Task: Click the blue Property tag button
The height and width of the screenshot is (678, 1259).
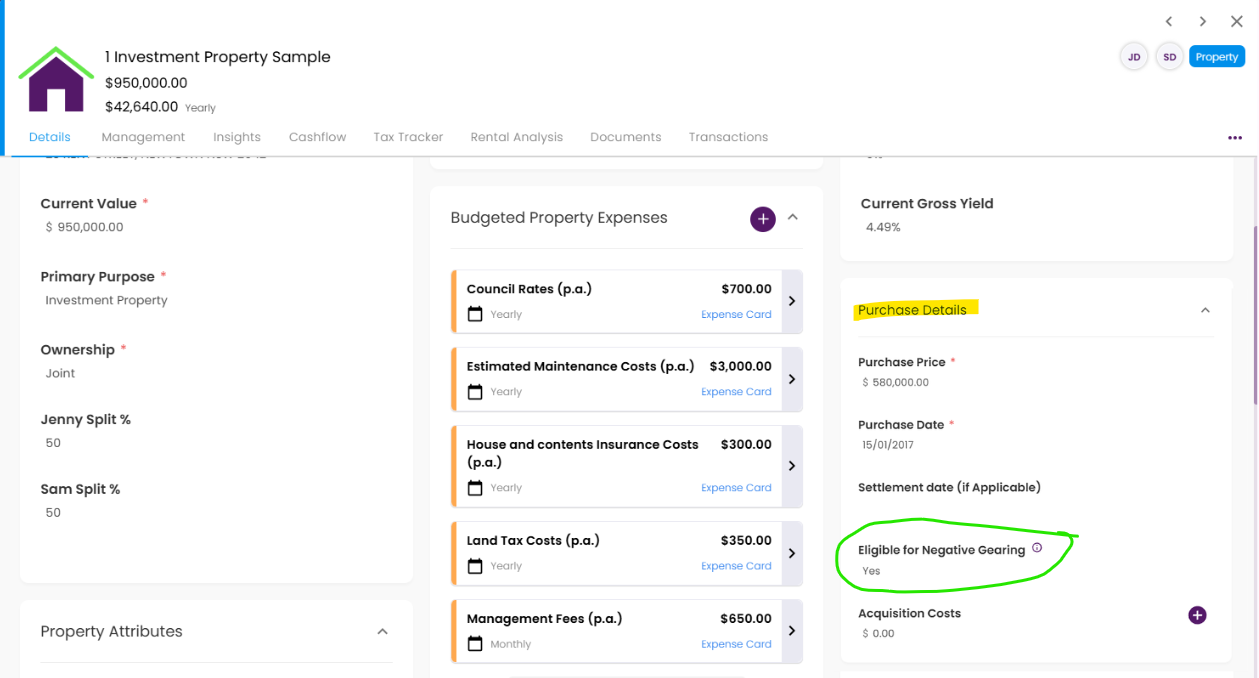Action: click(1217, 57)
